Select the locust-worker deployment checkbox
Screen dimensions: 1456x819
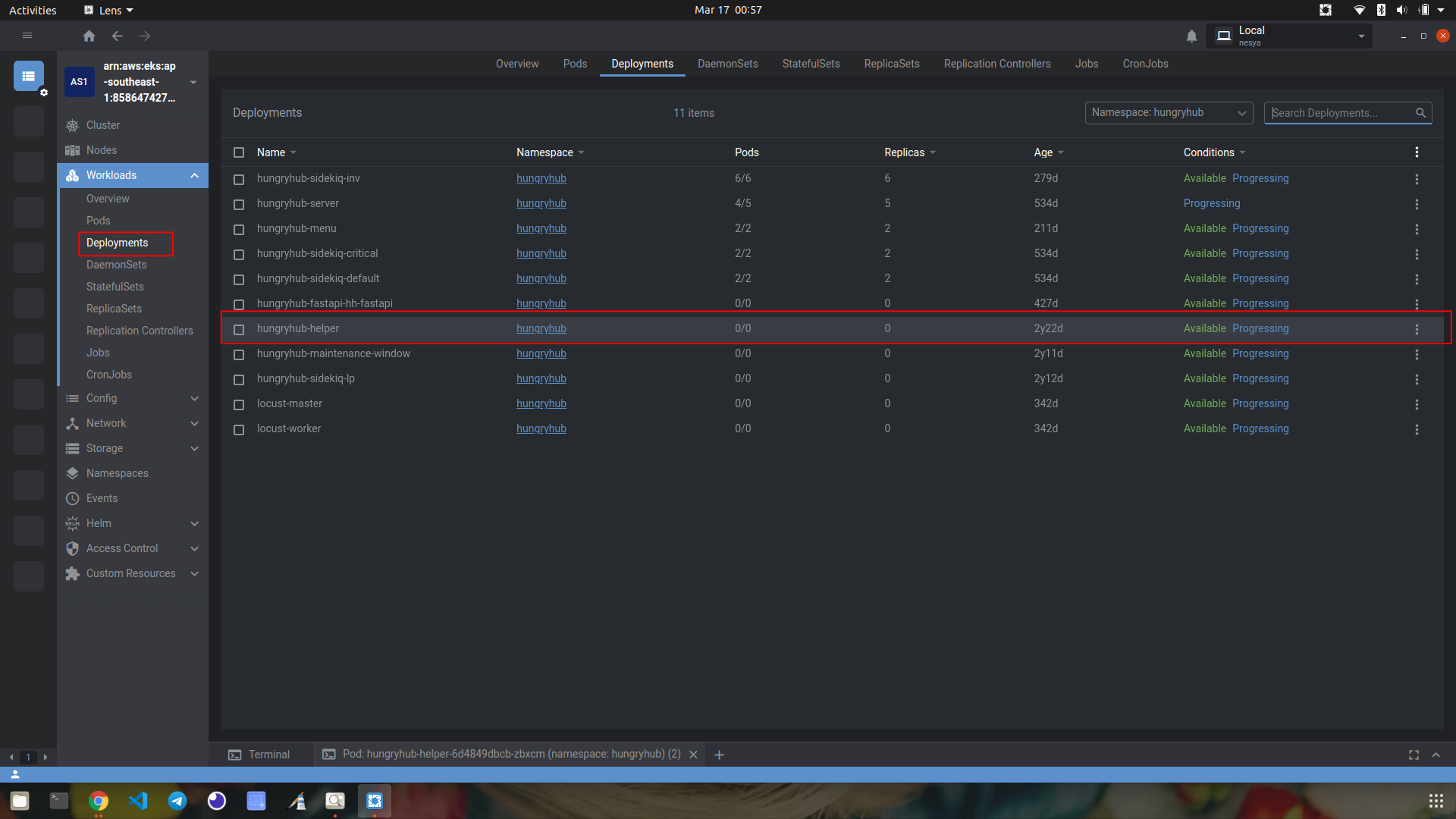pyautogui.click(x=239, y=429)
